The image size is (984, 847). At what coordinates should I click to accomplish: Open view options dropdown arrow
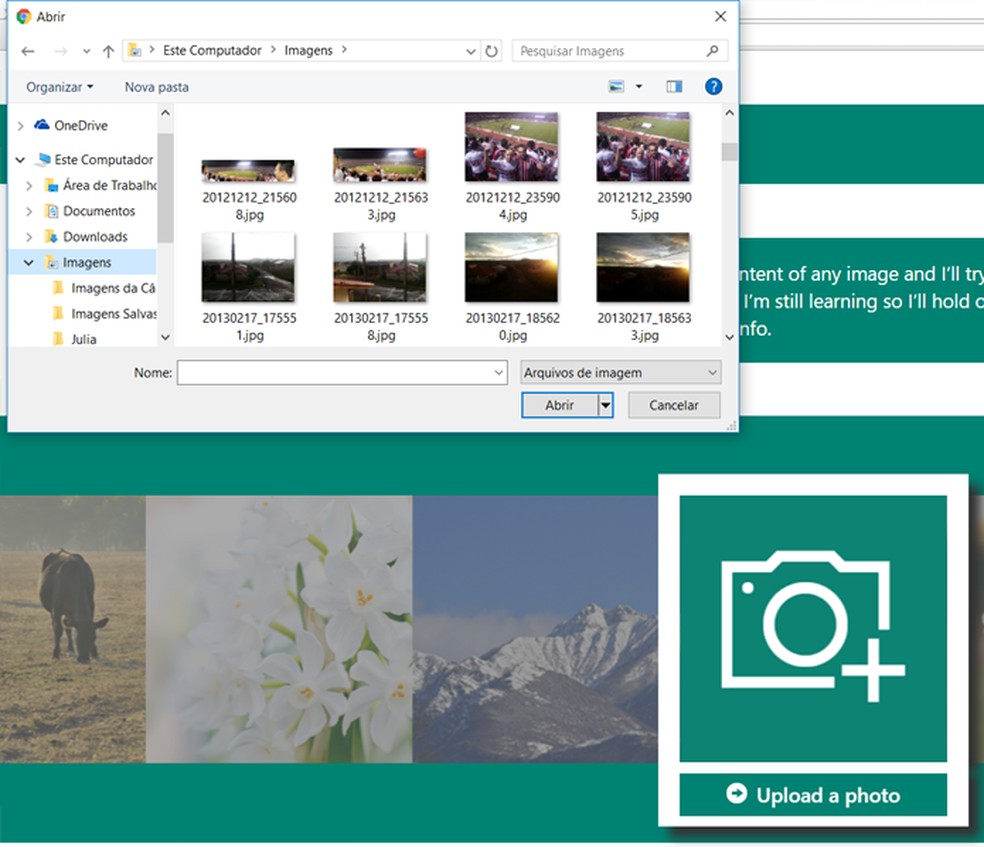(639, 87)
